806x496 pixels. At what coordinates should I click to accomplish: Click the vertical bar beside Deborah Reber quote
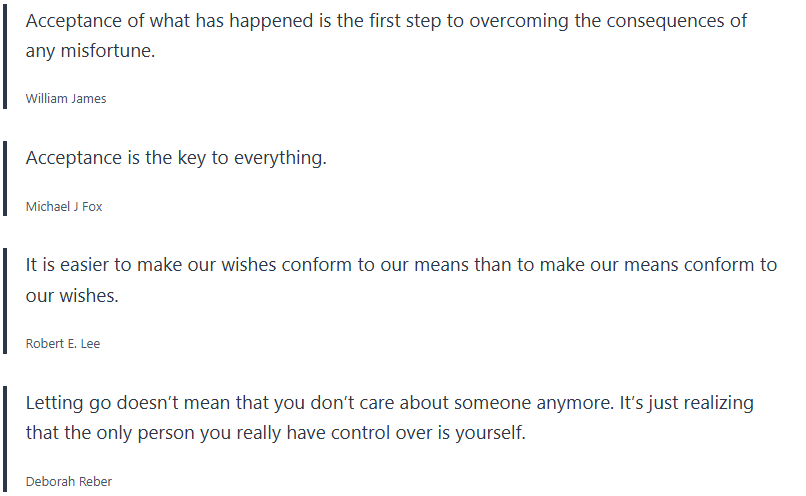pos(6,440)
